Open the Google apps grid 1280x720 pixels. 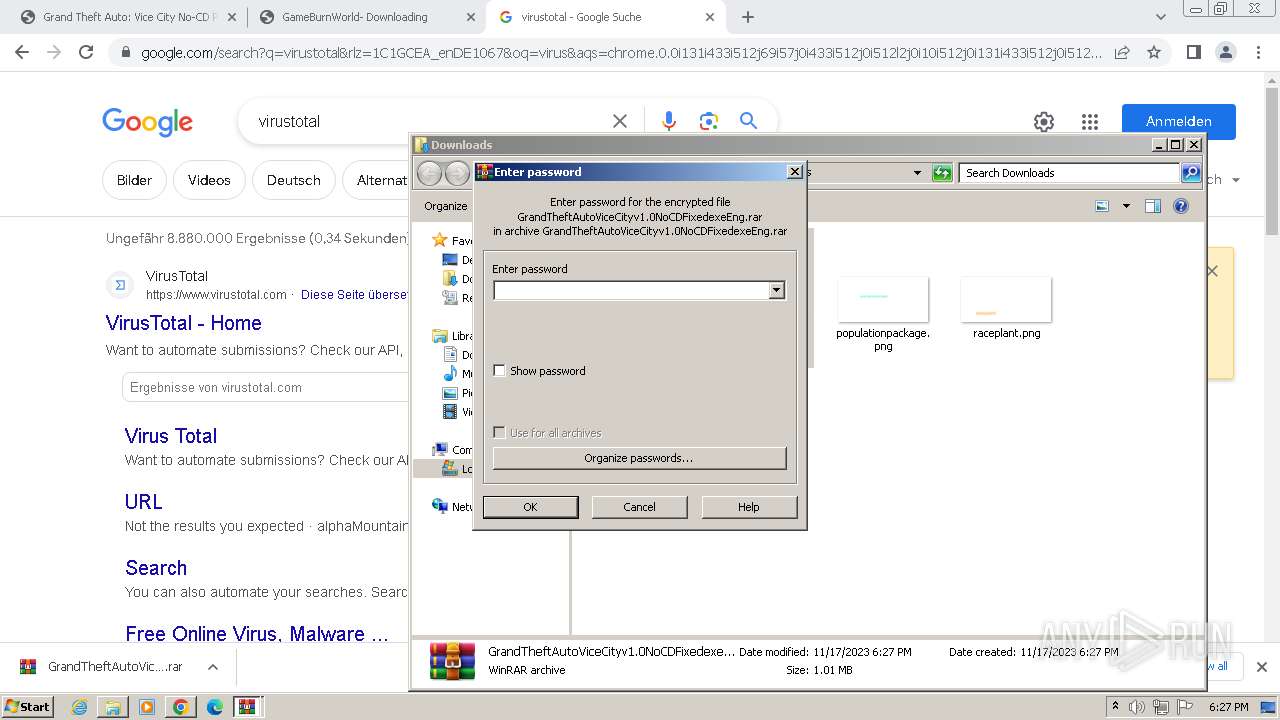(x=1090, y=122)
